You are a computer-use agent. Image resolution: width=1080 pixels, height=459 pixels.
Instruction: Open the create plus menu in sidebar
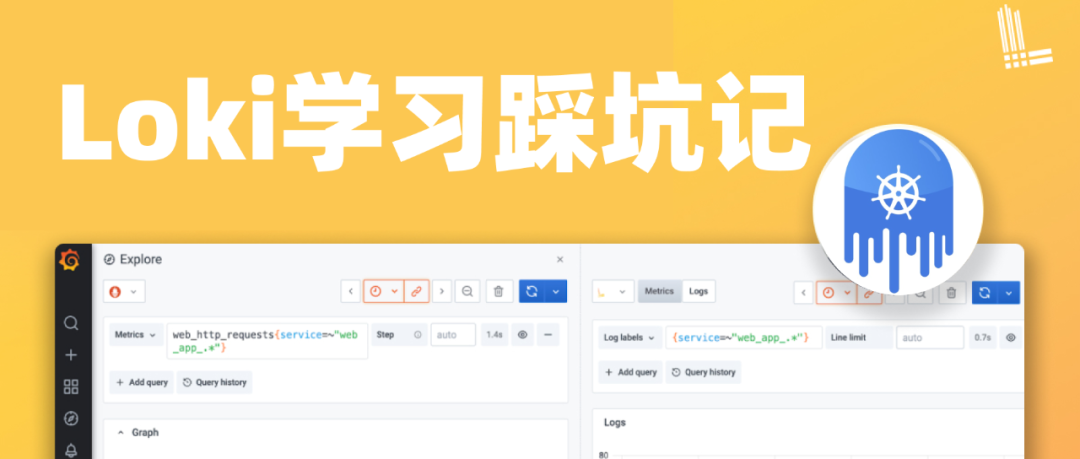pos(71,355)
